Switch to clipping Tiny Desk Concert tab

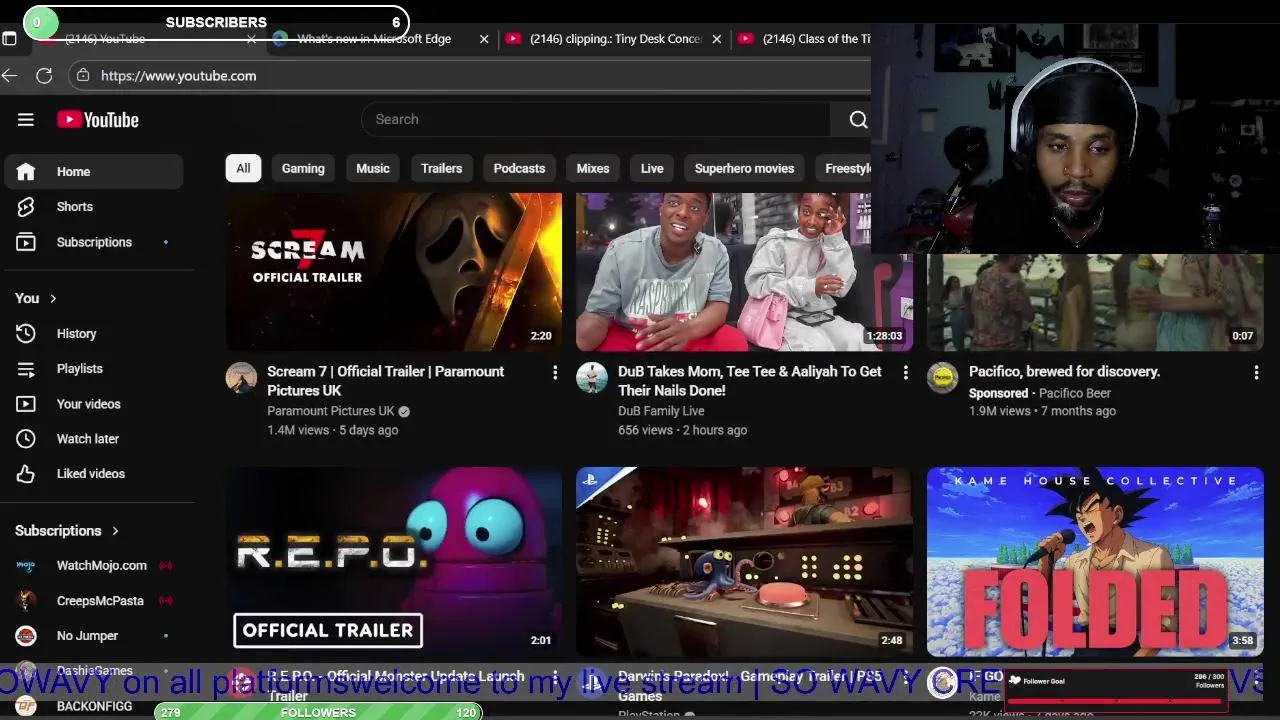pos(615,39)
